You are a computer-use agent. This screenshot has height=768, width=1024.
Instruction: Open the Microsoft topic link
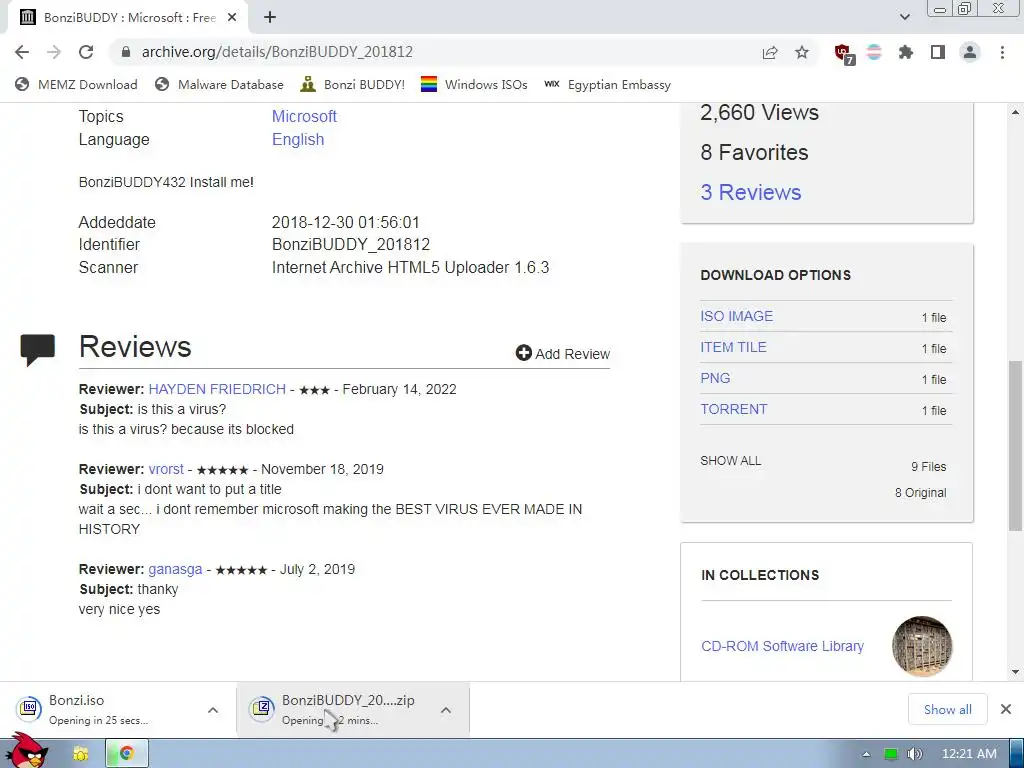click(x=304, y=116)
